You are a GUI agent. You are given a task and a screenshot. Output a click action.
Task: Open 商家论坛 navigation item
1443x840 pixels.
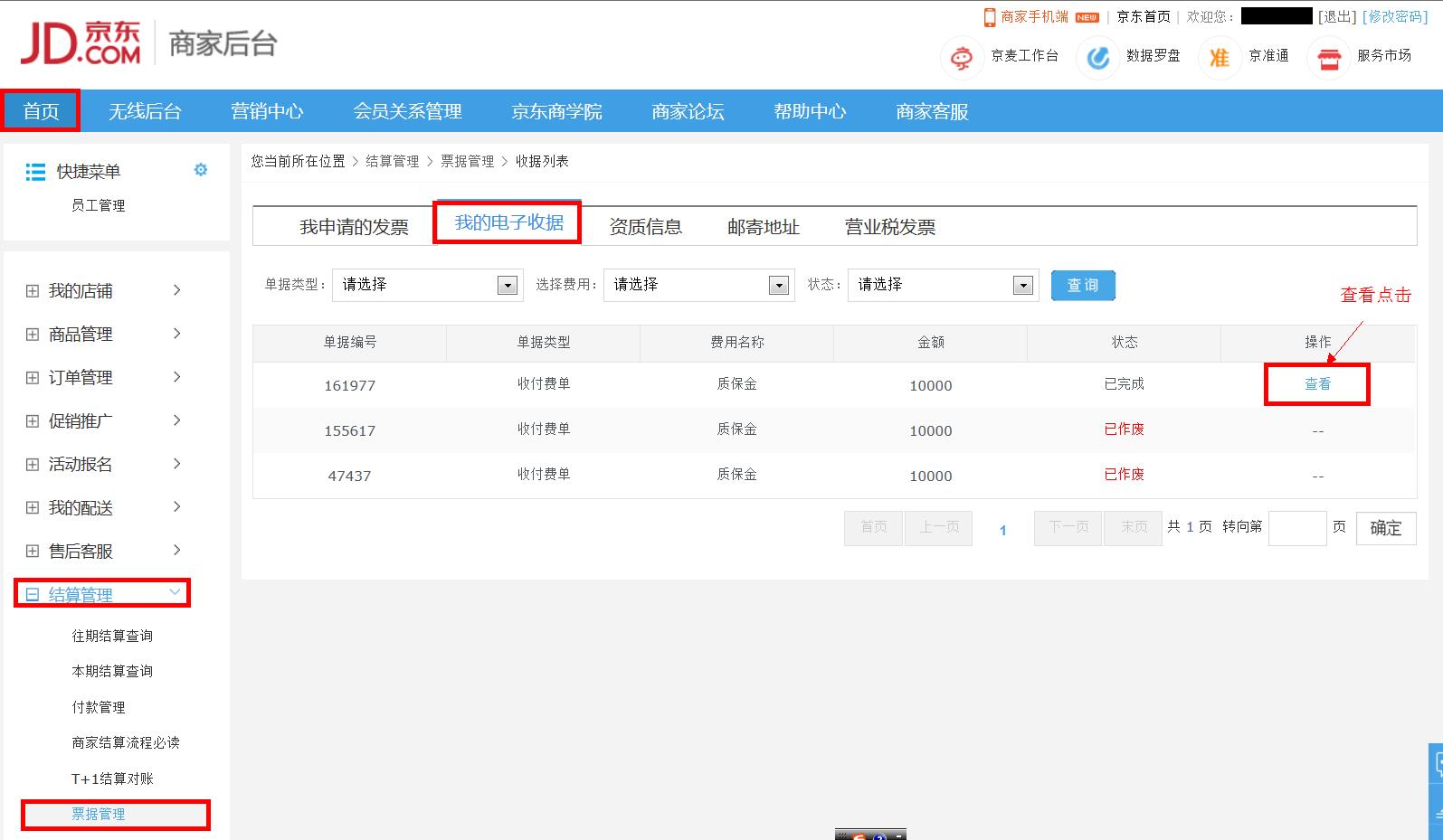688,111
